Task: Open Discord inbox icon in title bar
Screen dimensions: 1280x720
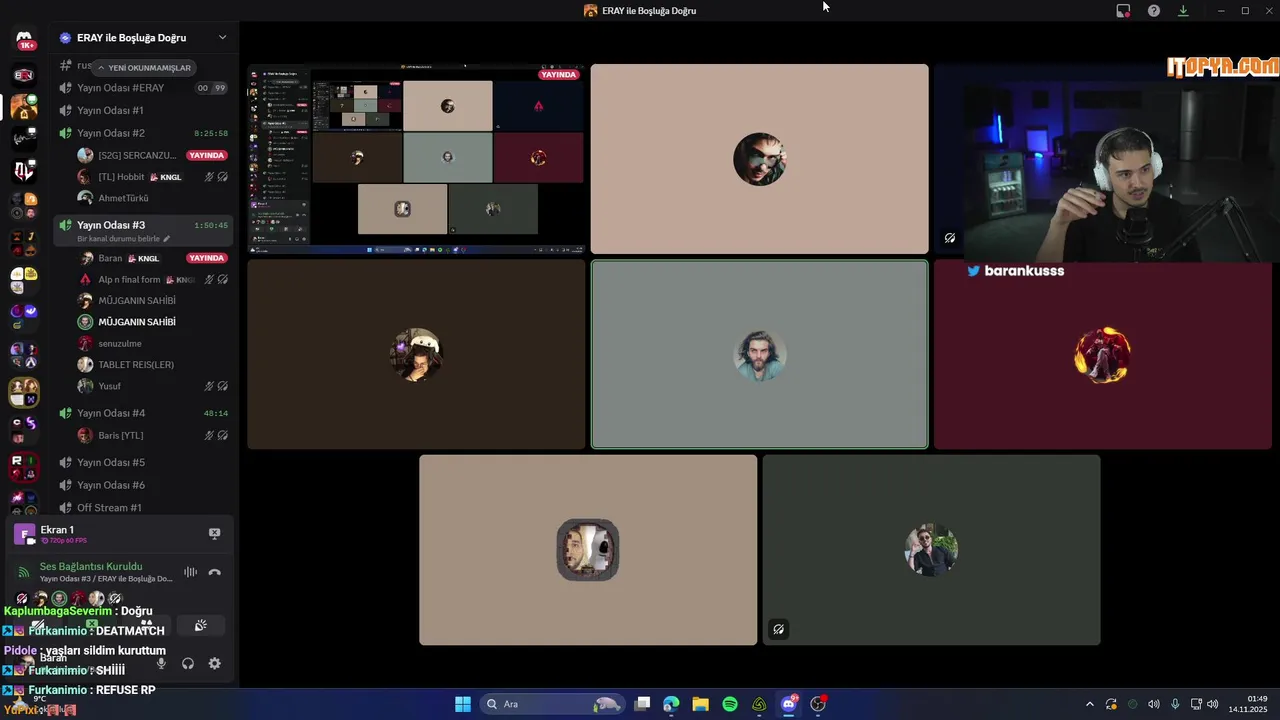Action: click(1123, 11)
